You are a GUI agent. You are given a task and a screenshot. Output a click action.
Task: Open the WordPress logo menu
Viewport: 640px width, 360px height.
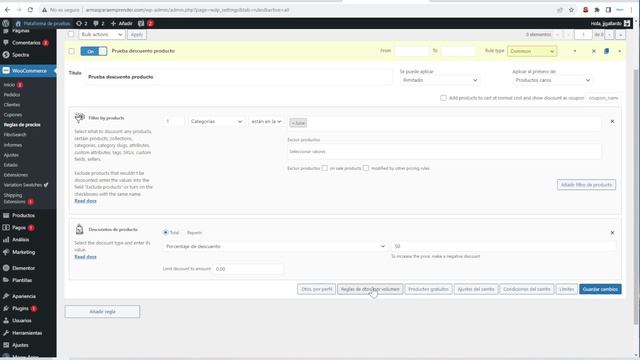click(6, 23)
